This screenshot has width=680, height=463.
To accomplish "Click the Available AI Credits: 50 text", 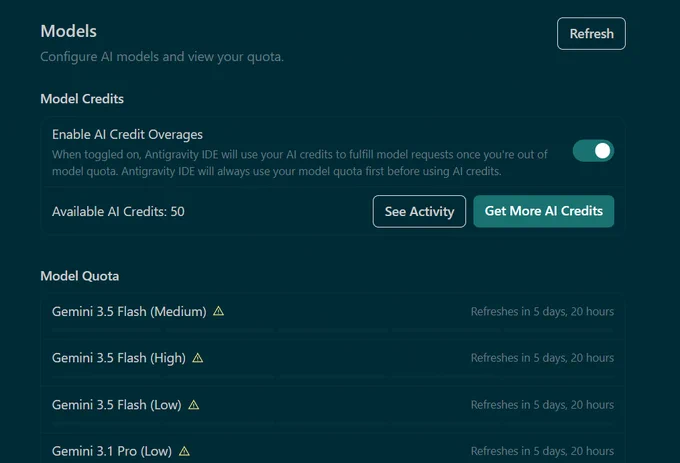I will (x=118, y=212).
